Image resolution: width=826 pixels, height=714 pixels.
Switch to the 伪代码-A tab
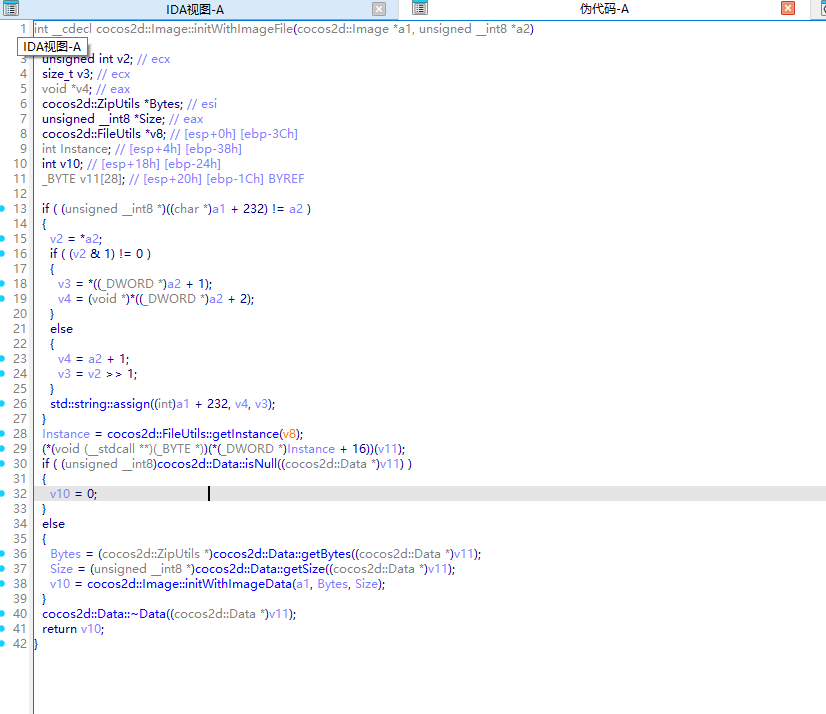tap(604, 9)
